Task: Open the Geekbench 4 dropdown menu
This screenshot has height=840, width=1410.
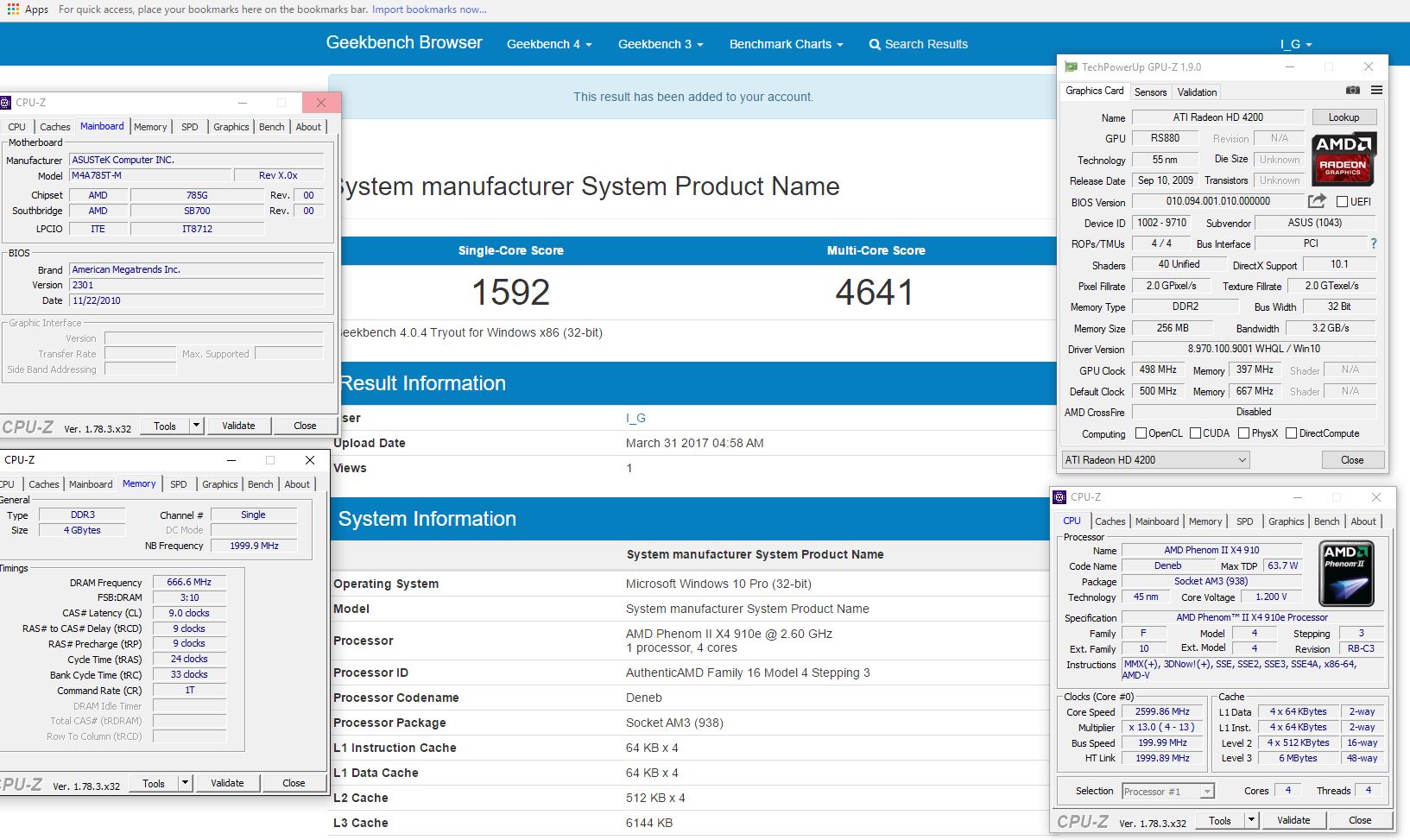Action: click(549, 44)
